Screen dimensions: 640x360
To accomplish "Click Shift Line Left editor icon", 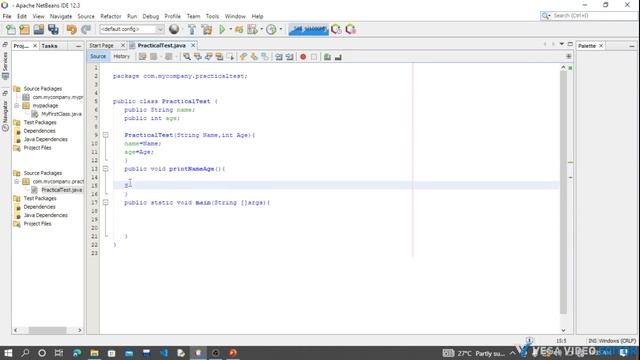I will (279, 57).
